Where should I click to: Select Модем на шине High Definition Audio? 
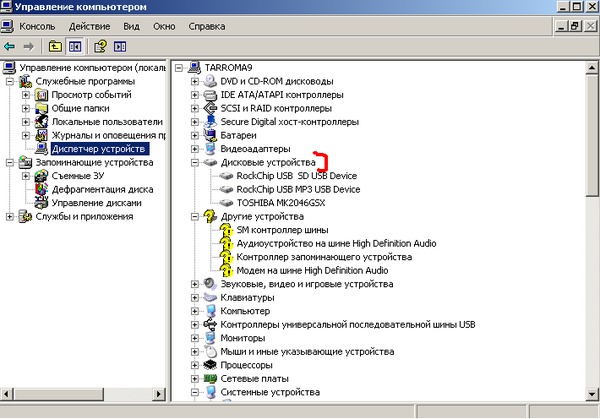(312, 270)
